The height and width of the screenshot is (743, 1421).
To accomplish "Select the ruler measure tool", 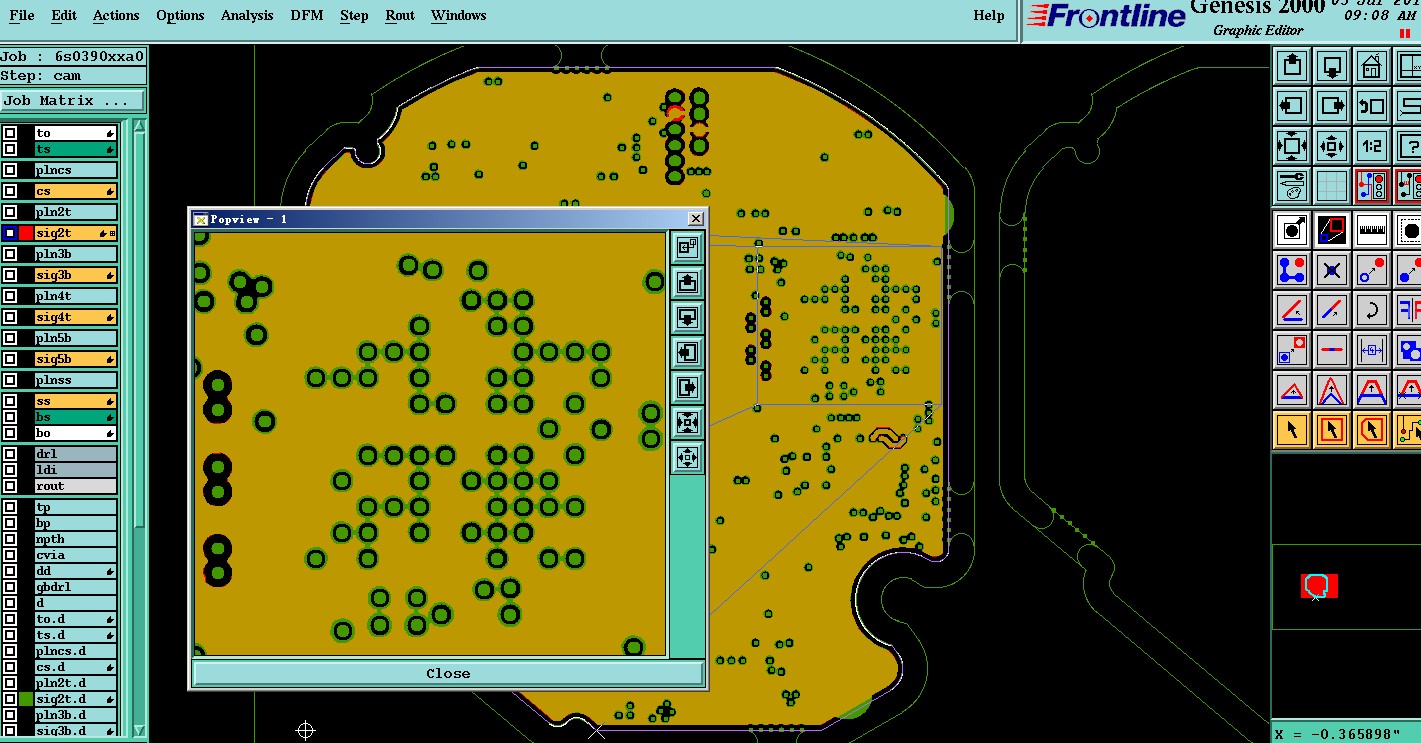I will (x=1371, y=230).
